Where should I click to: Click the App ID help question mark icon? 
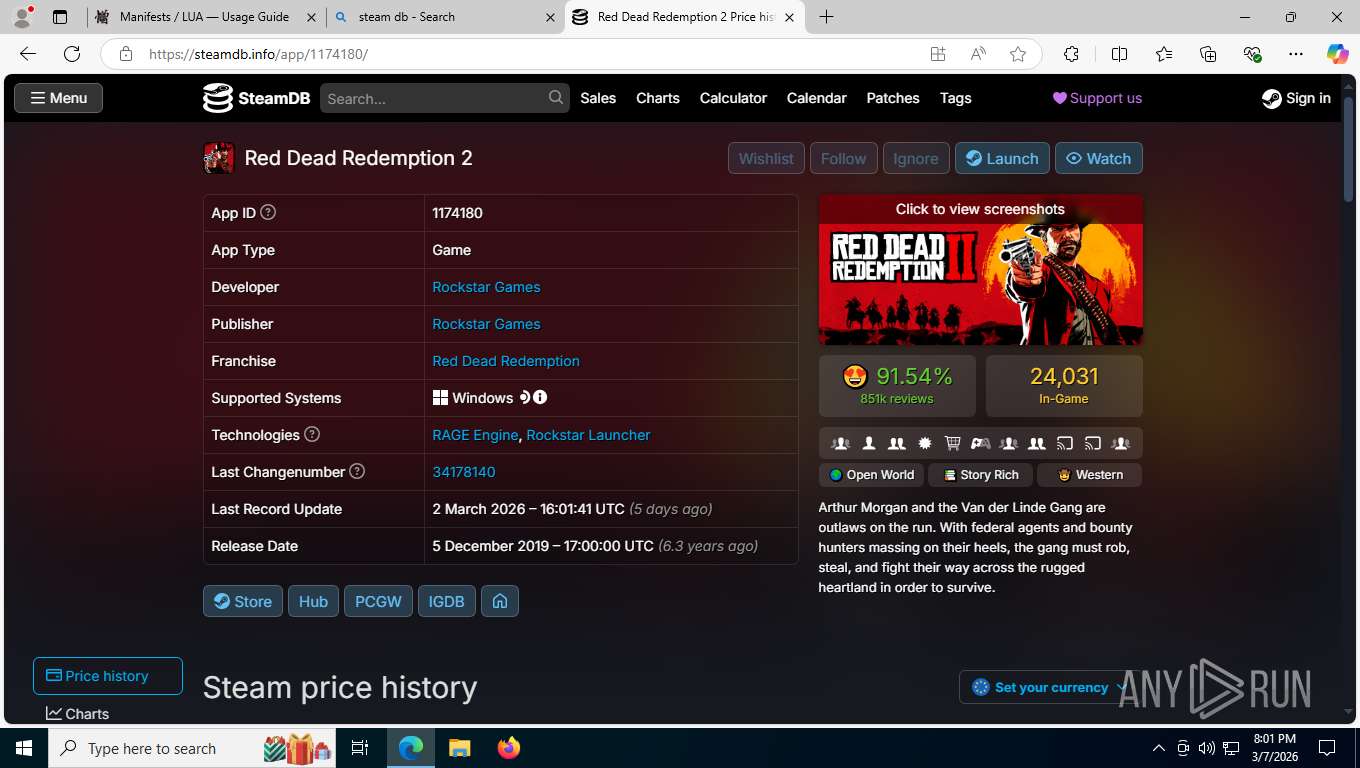pos(268,212)
